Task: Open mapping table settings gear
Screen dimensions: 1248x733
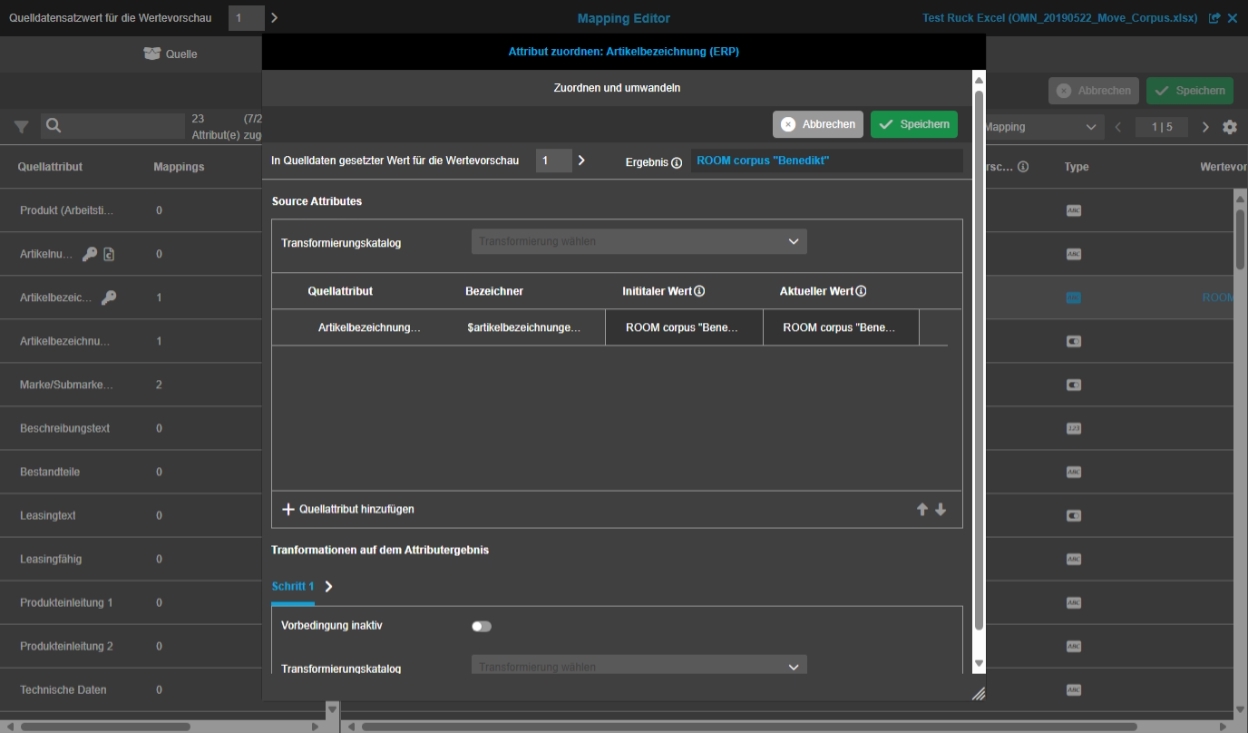Action: 1230,127
